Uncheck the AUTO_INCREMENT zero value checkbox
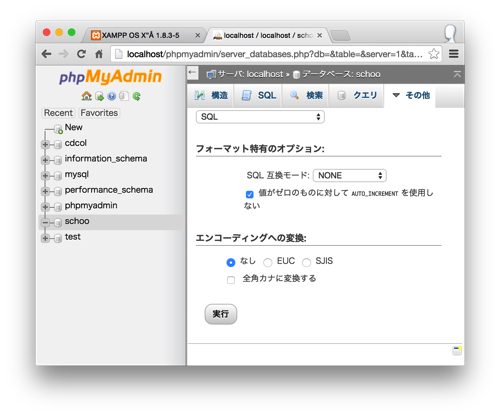 pos(249,194)
